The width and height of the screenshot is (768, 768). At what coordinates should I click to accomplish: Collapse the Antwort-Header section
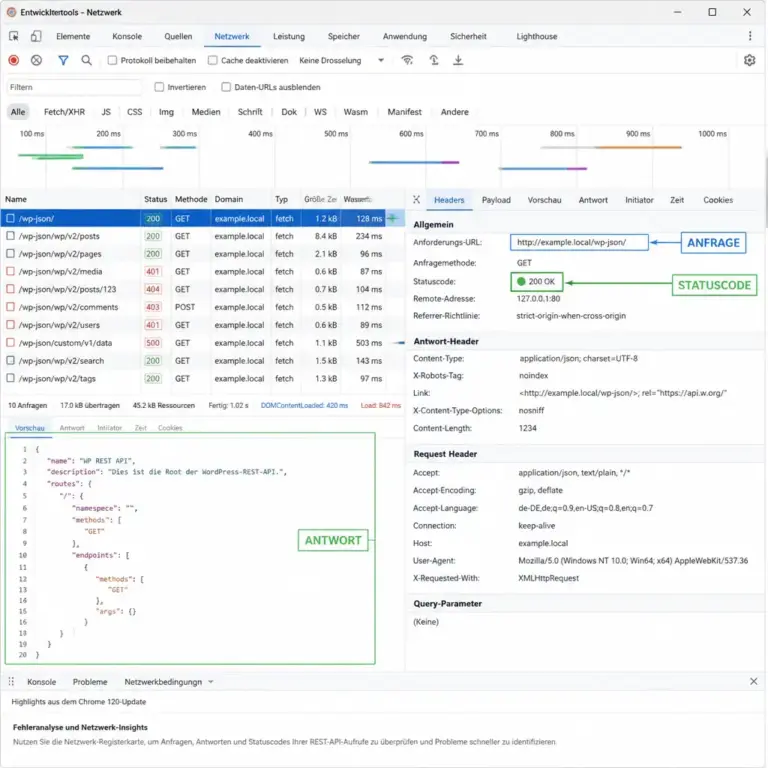tap(446, 341)
